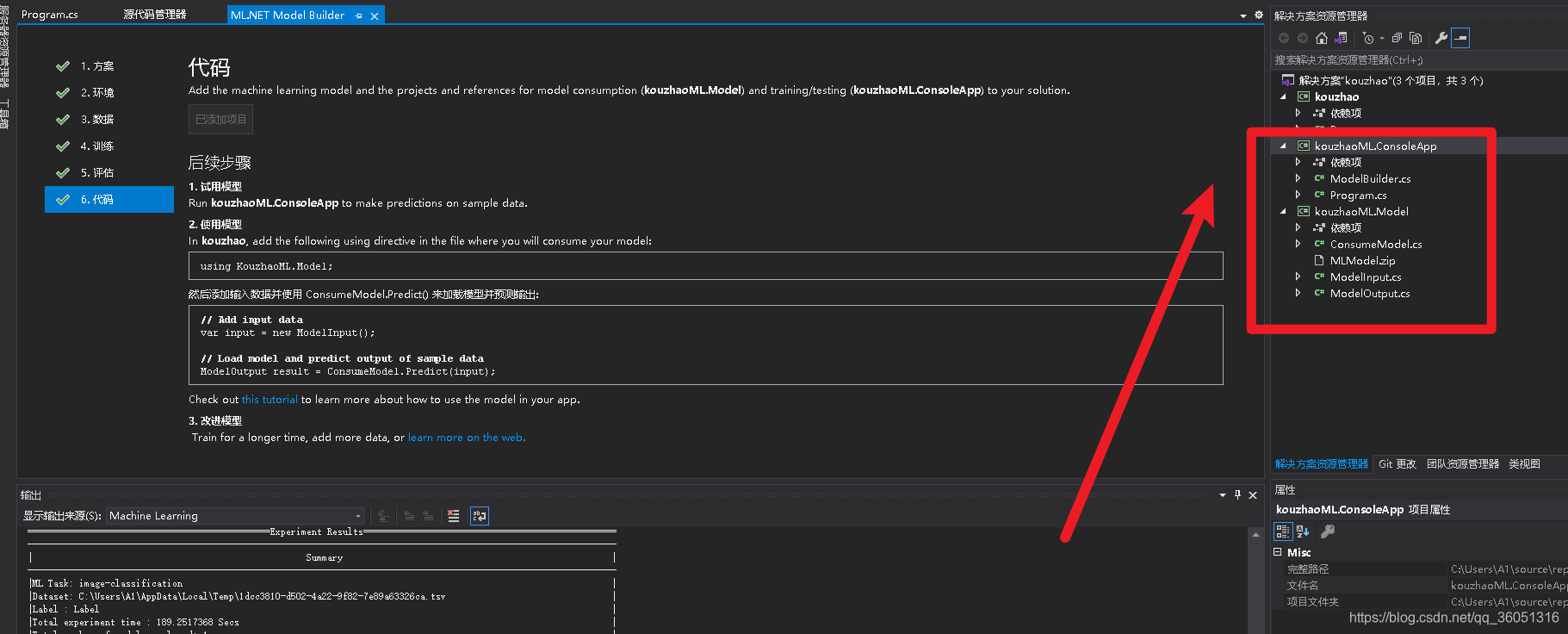Switch to the 团队资源管理器 tab
This screenshot has height=634, width=1568.
click(1463, 463)
